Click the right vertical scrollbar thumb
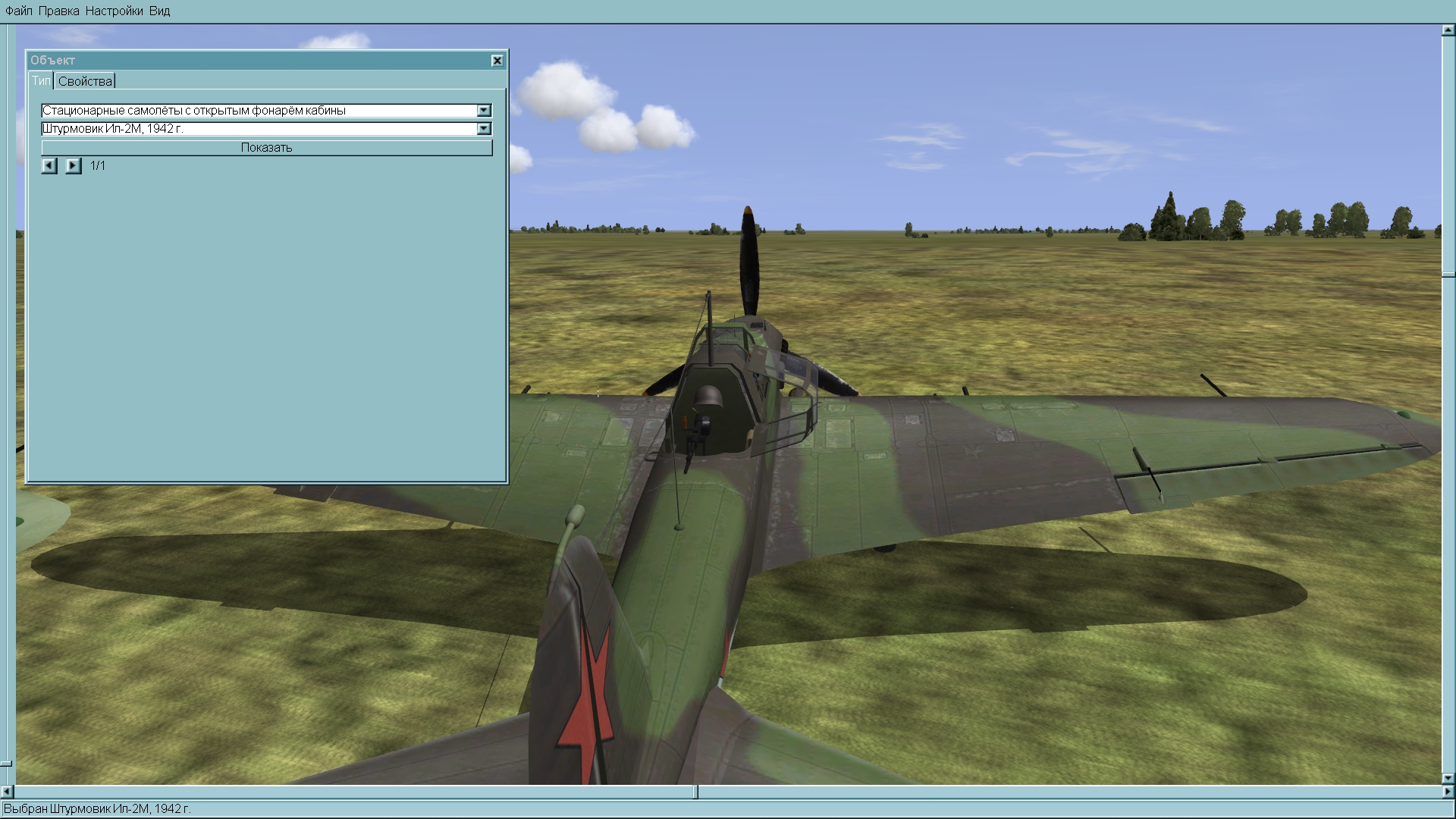 click(1448, 275)
